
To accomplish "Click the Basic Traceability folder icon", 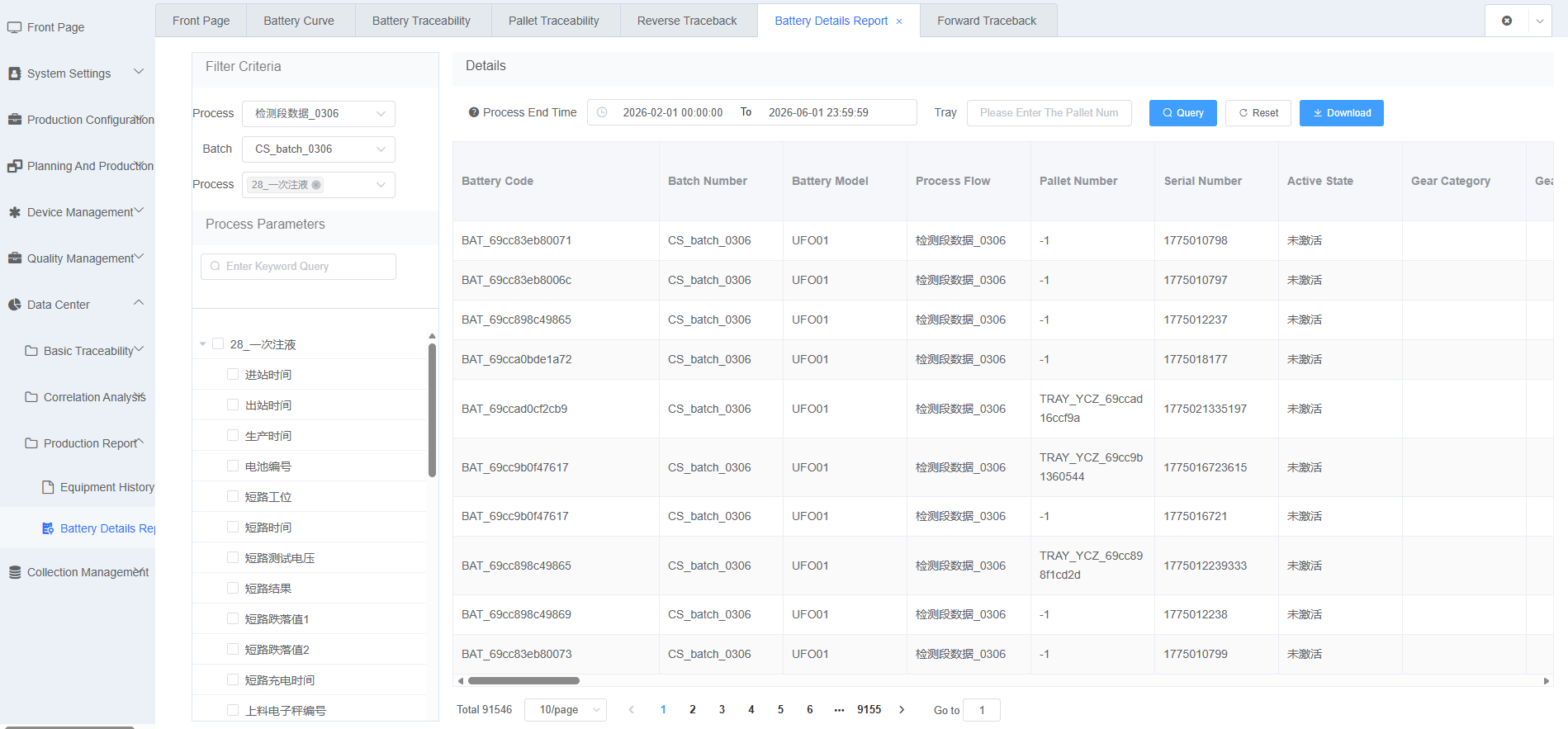I will coord(31,351).
